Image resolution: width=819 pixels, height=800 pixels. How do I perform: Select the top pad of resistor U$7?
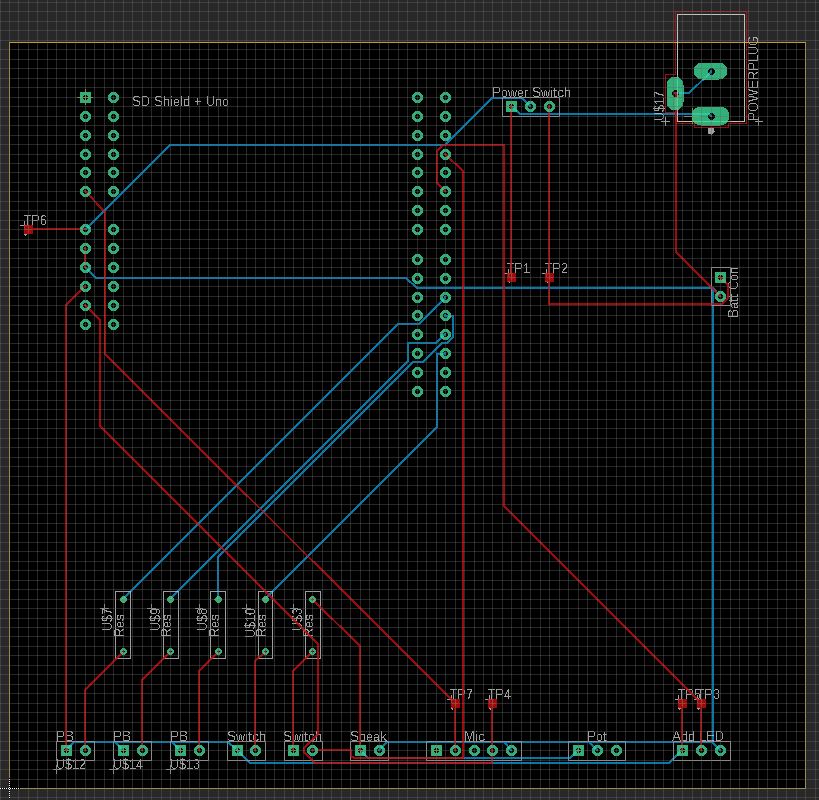[x=123, y=599]
